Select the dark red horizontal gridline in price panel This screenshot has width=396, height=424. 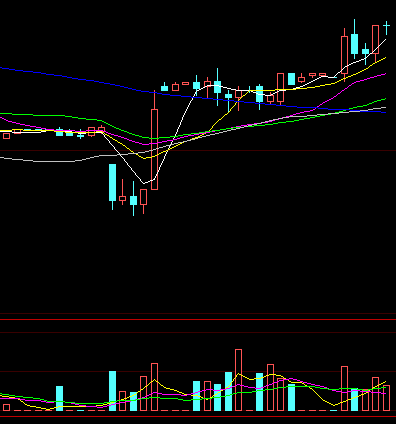[x=198, y=151]
